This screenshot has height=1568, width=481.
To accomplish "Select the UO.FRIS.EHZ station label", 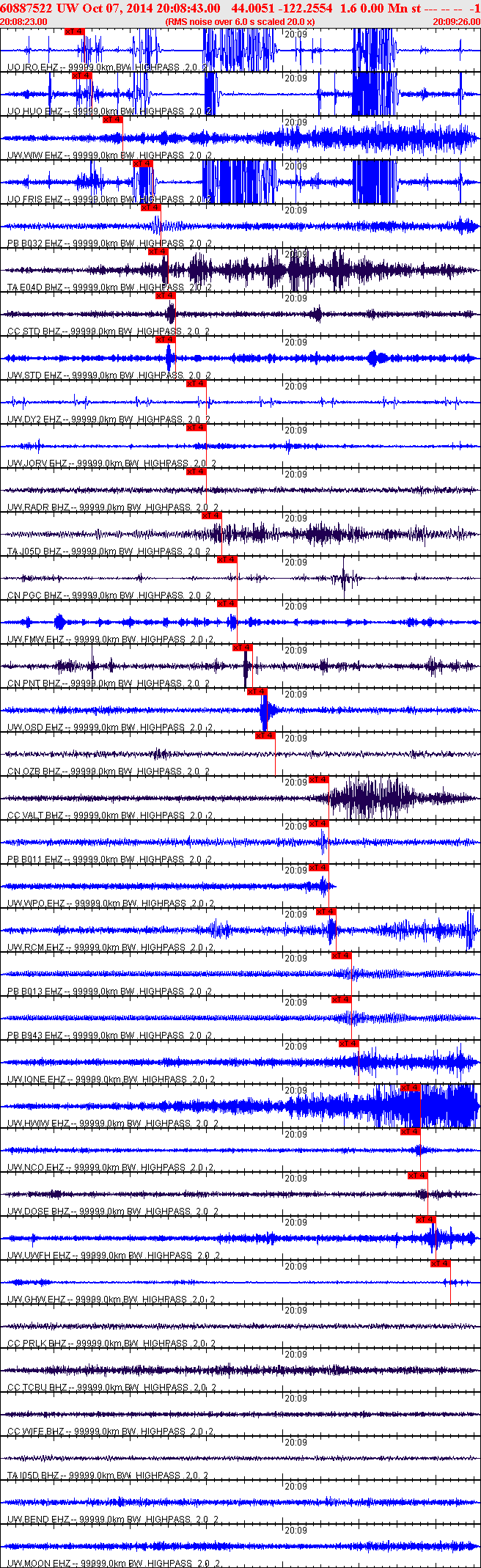I will tap(110, 199).
